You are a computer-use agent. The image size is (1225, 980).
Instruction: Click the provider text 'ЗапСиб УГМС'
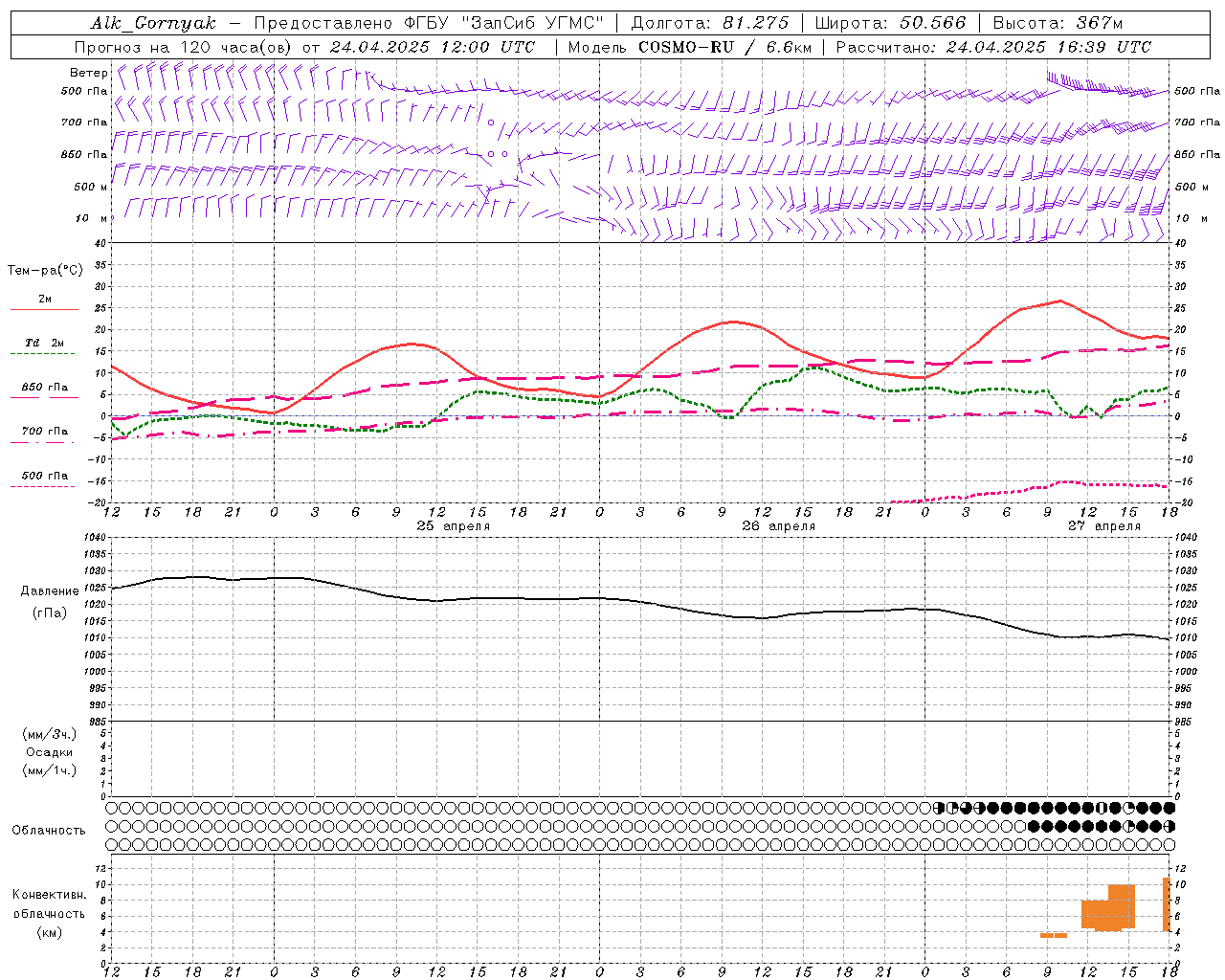pyautogui.click(x=534, y=23)
